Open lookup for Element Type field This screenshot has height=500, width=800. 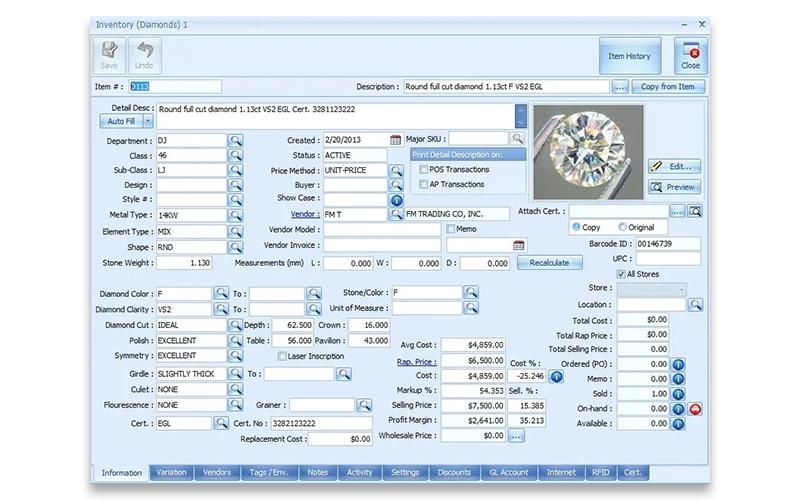[235, 232]
